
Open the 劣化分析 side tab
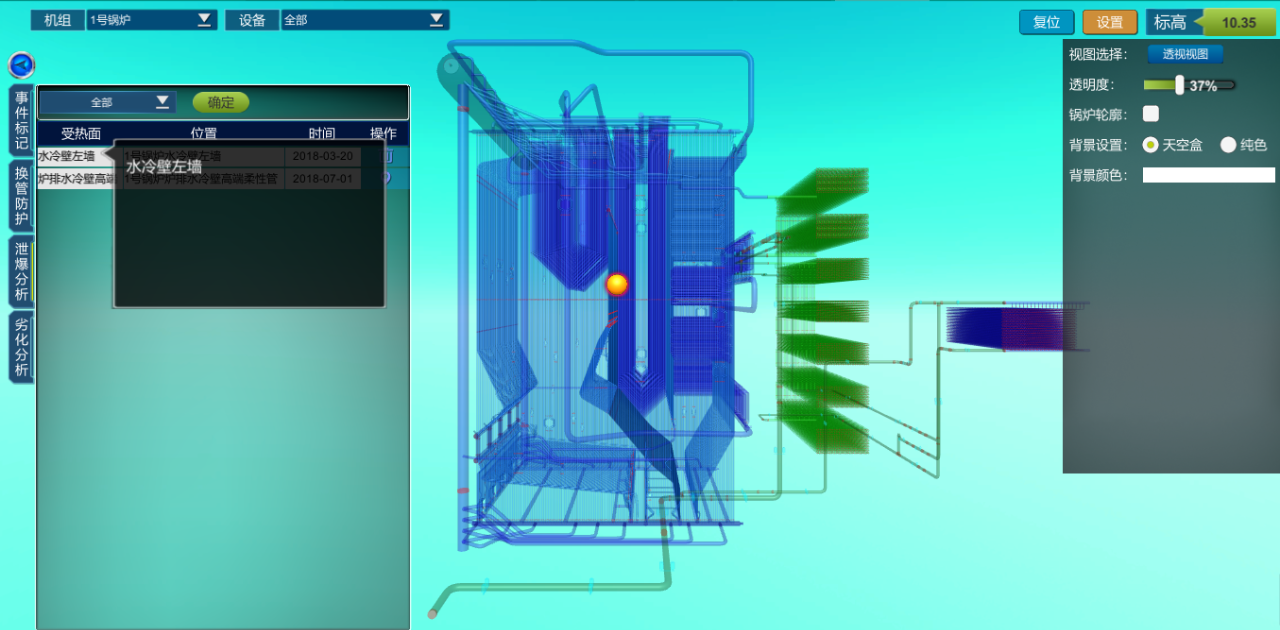pos(21,347)
